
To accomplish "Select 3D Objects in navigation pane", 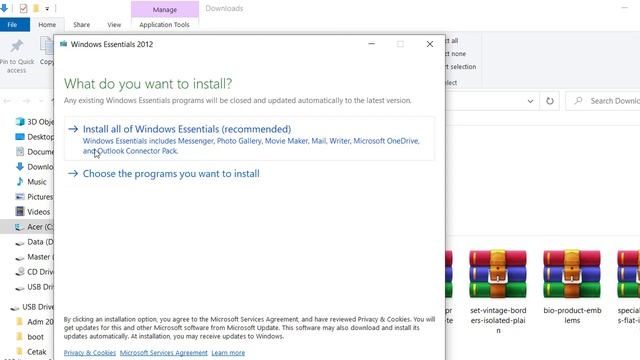I will 33,122.
